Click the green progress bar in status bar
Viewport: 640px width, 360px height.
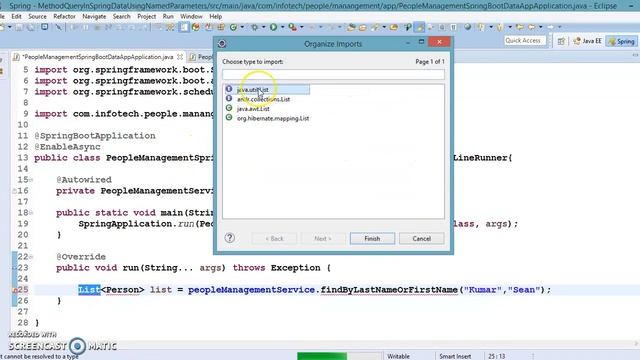point(322,356)
